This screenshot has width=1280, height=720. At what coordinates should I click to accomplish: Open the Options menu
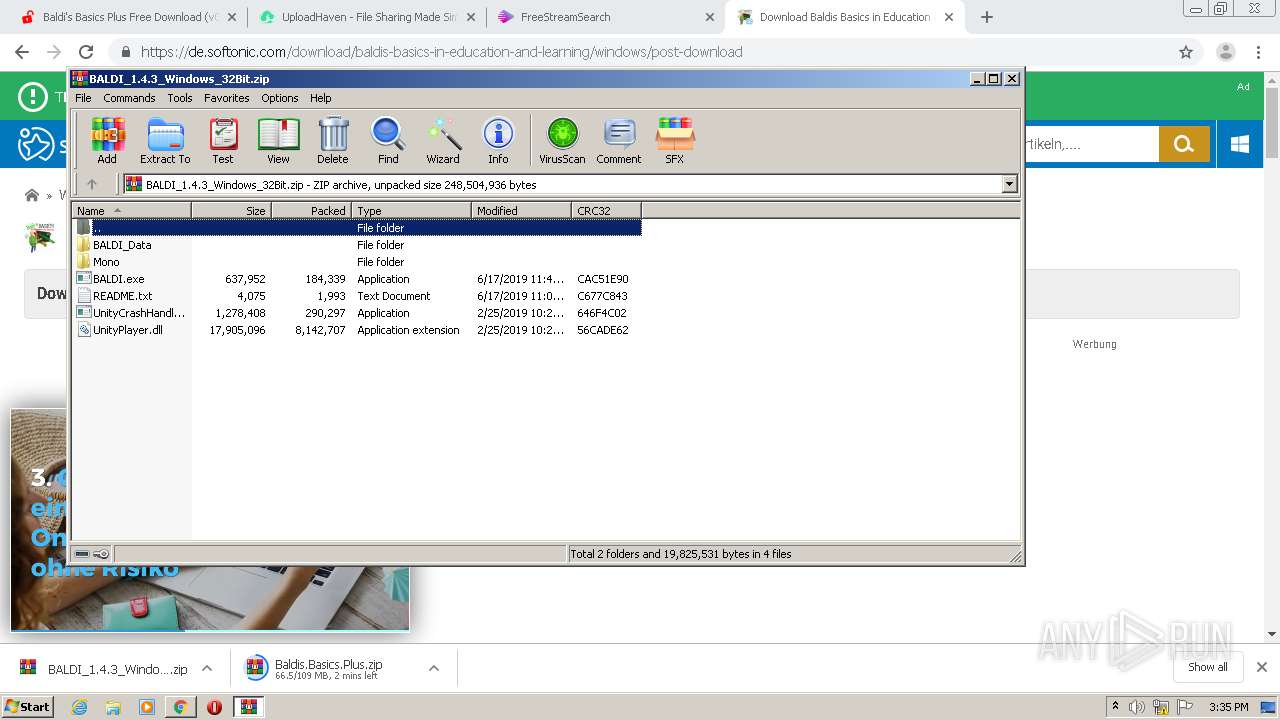280,98
